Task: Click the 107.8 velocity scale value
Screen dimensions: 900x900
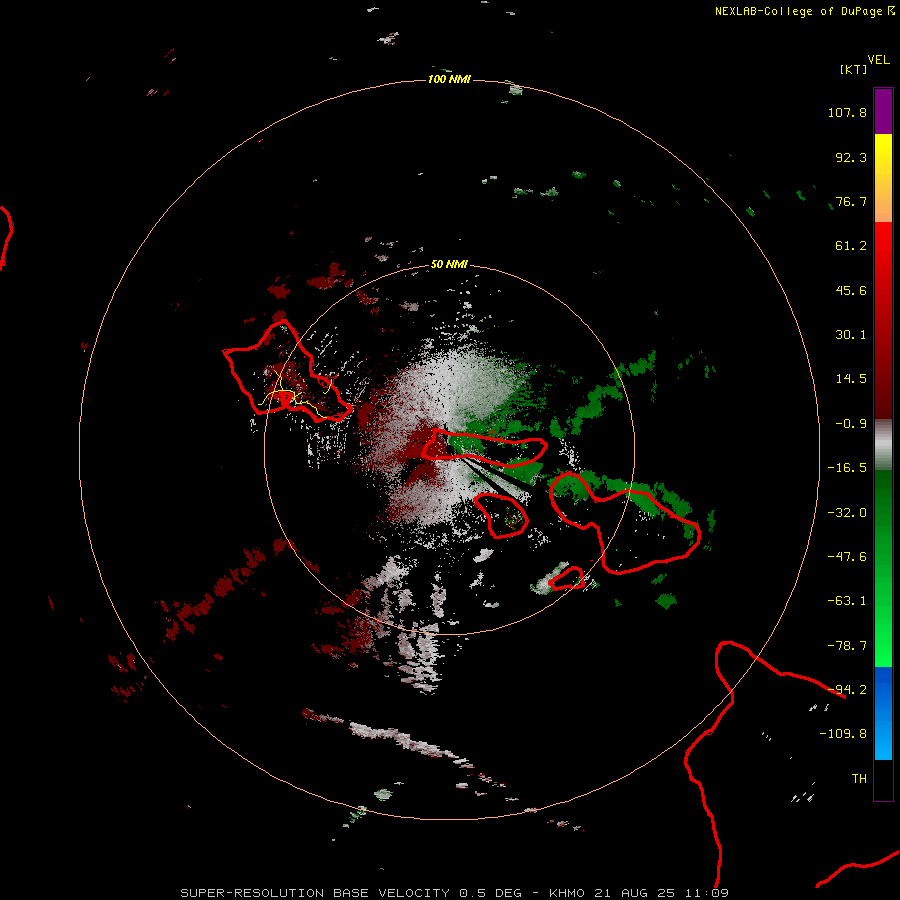Action: pyautogui.click(x=847, y=112)
